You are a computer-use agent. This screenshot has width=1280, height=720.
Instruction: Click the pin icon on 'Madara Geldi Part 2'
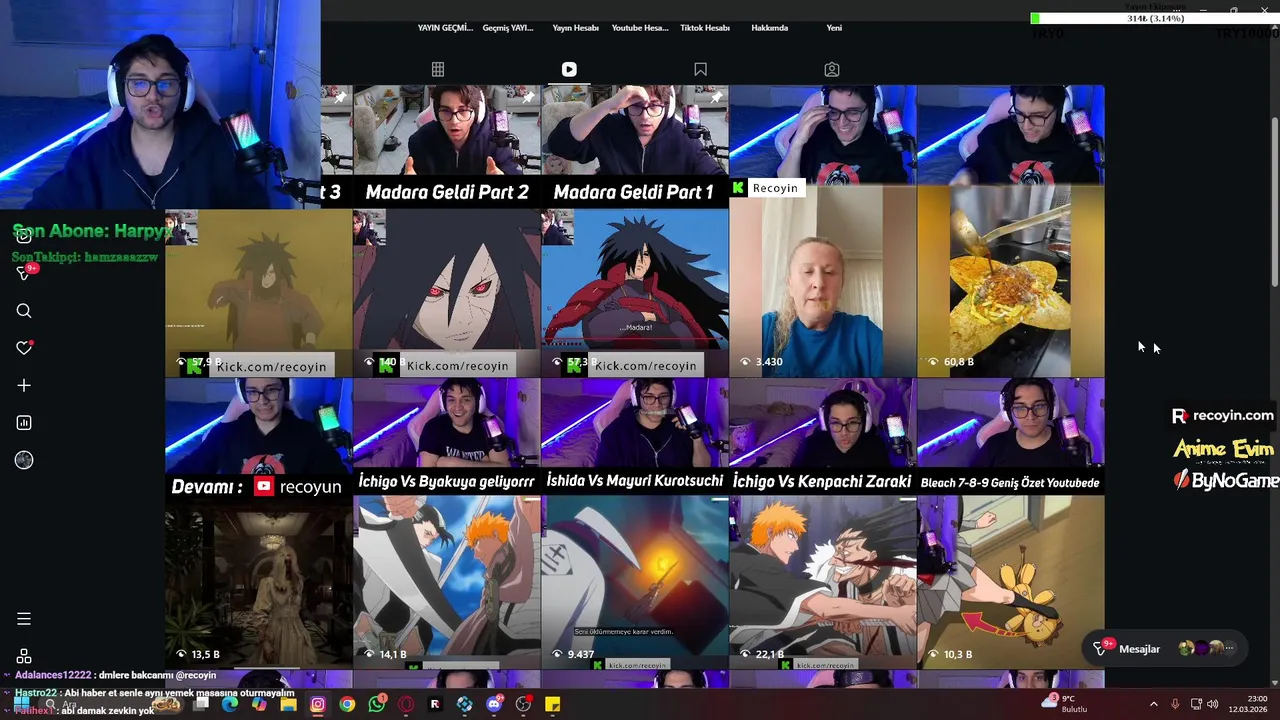point(528,97)
